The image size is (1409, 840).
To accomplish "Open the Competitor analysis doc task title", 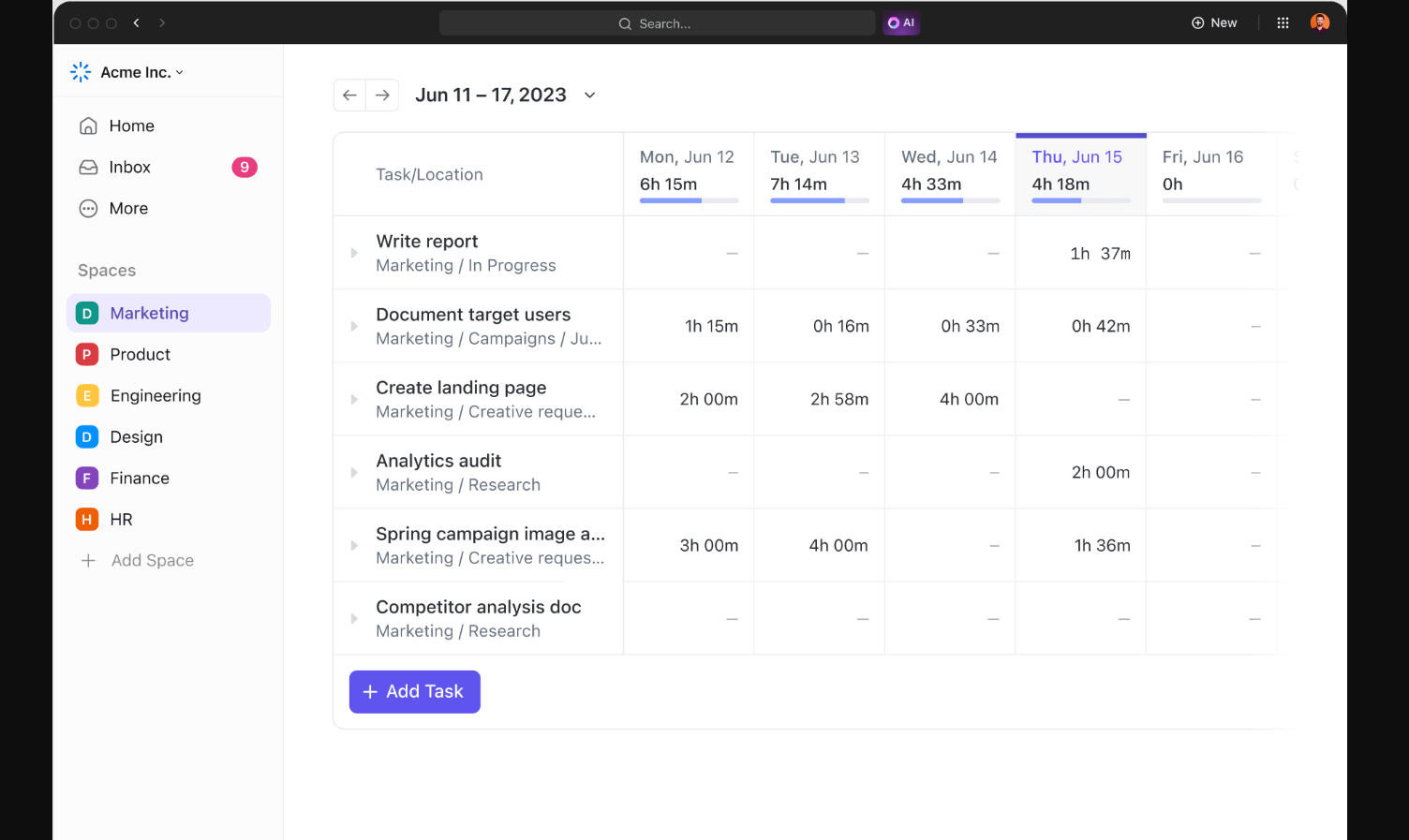I will 479,607.
